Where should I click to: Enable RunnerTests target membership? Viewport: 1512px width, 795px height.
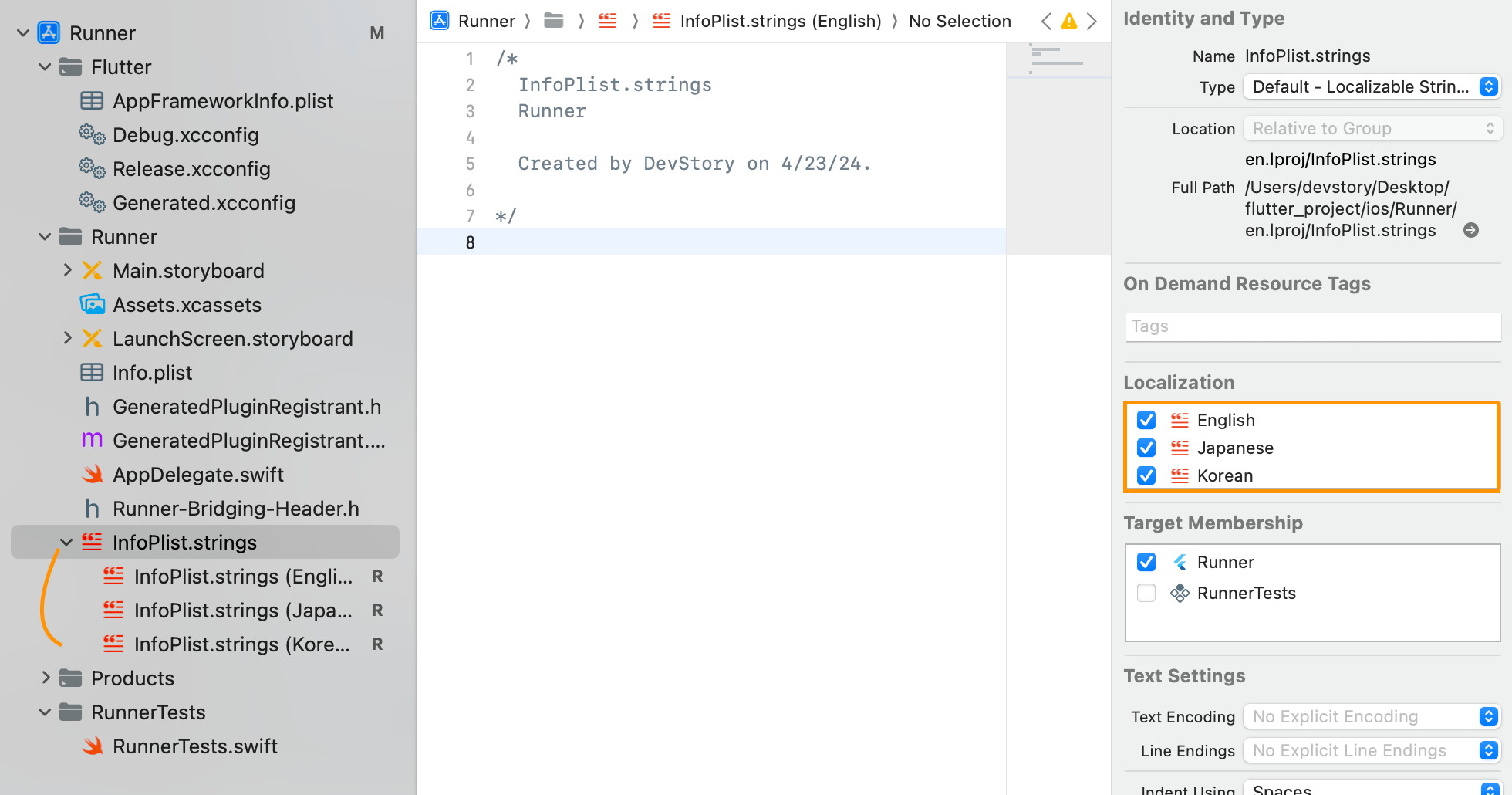(x=1146, y=593)
